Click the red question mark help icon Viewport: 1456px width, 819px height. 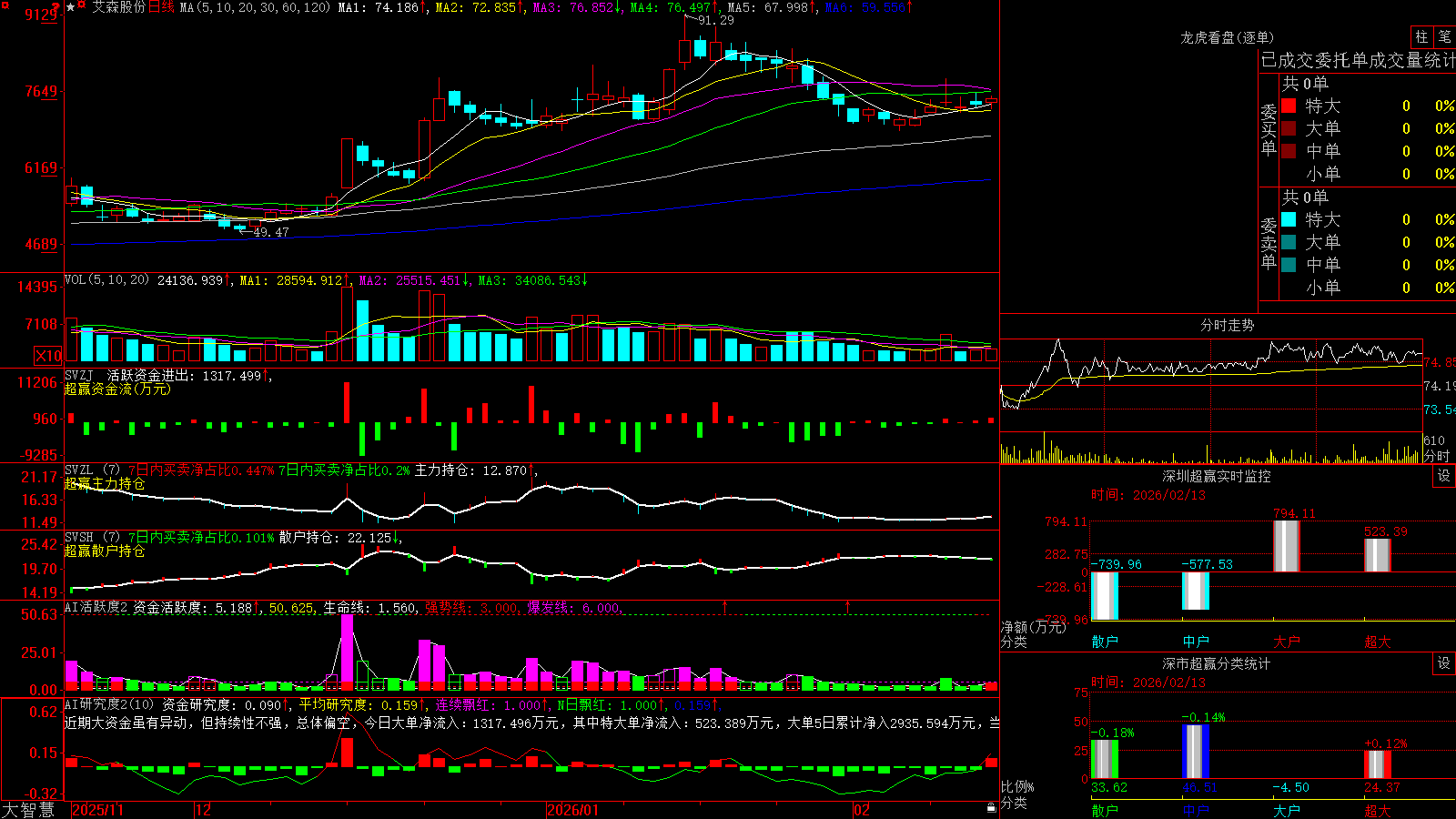[x=56, y=6]
